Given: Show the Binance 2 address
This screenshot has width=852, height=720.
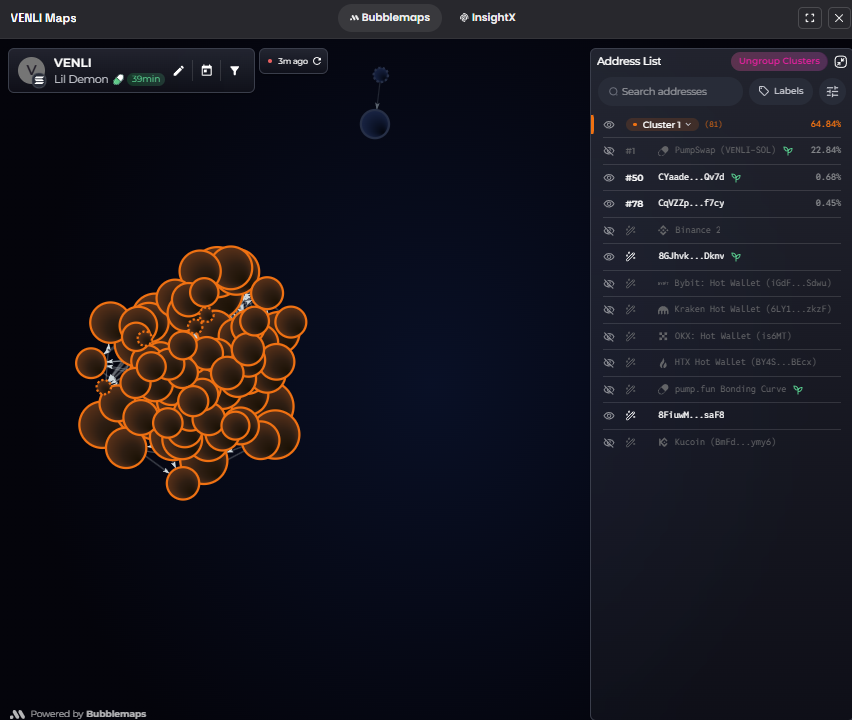Looking at the screenshot, I should 609,230.
